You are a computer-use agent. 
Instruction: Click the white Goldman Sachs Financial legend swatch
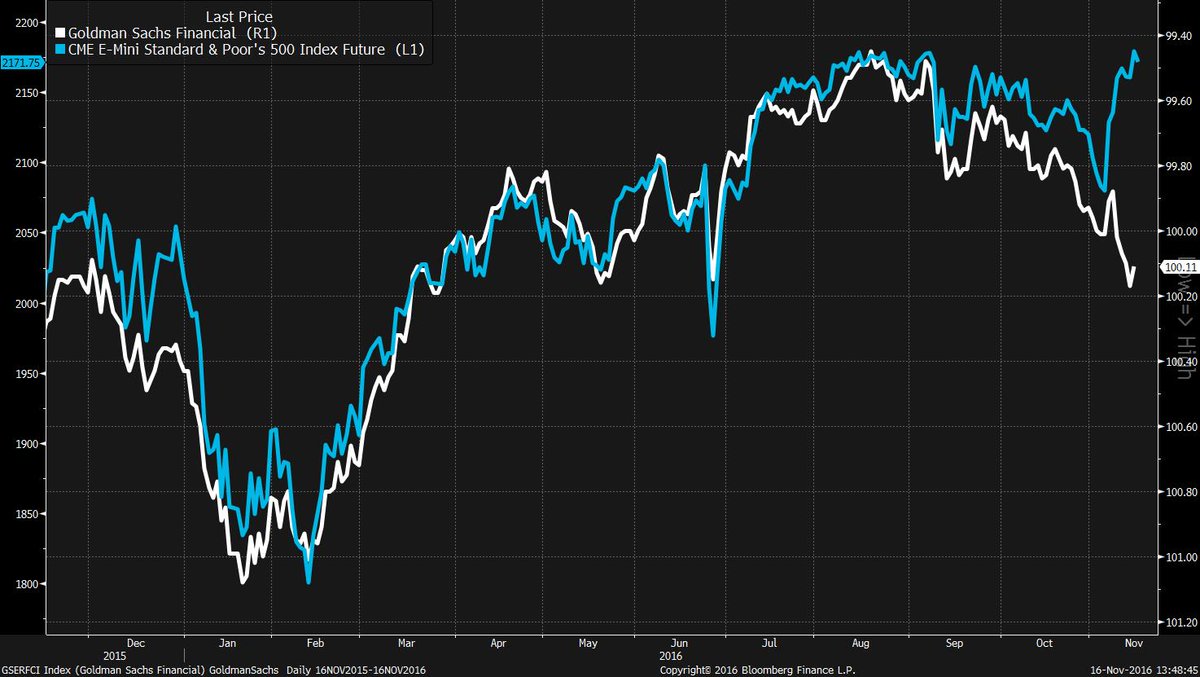(x=60, y=33)
